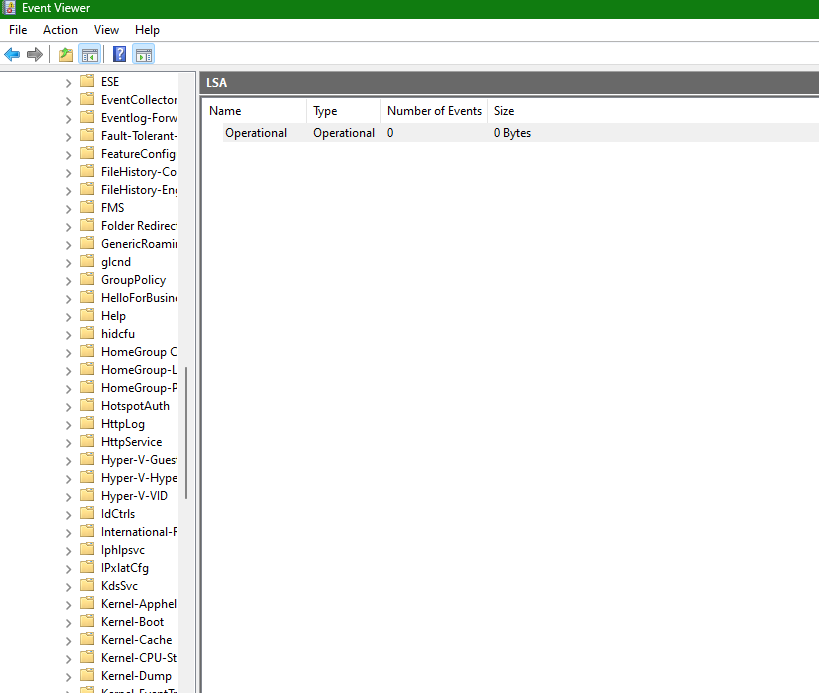
Task: Select the FileHistory-Co tree item
Action: point(138,171)
